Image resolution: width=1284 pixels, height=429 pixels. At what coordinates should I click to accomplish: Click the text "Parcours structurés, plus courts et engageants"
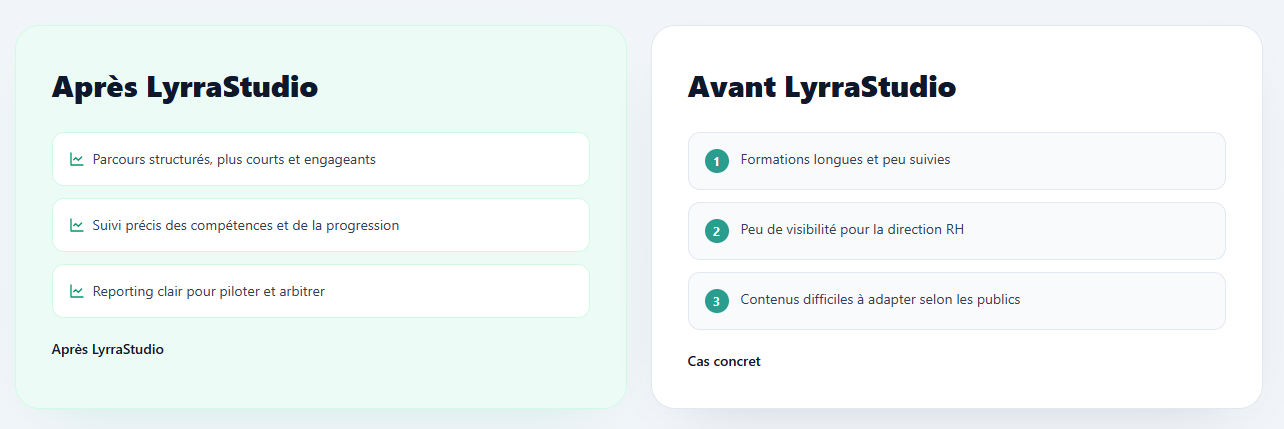[x=234, y=159]
